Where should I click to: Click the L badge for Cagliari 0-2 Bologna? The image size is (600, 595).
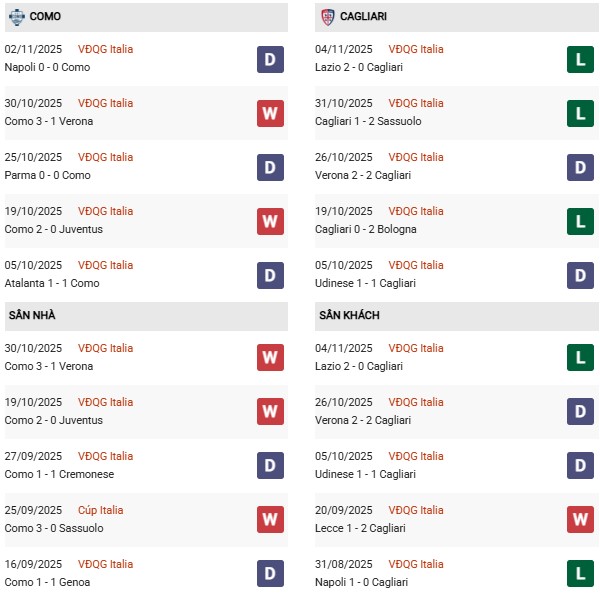pos(580,221)
